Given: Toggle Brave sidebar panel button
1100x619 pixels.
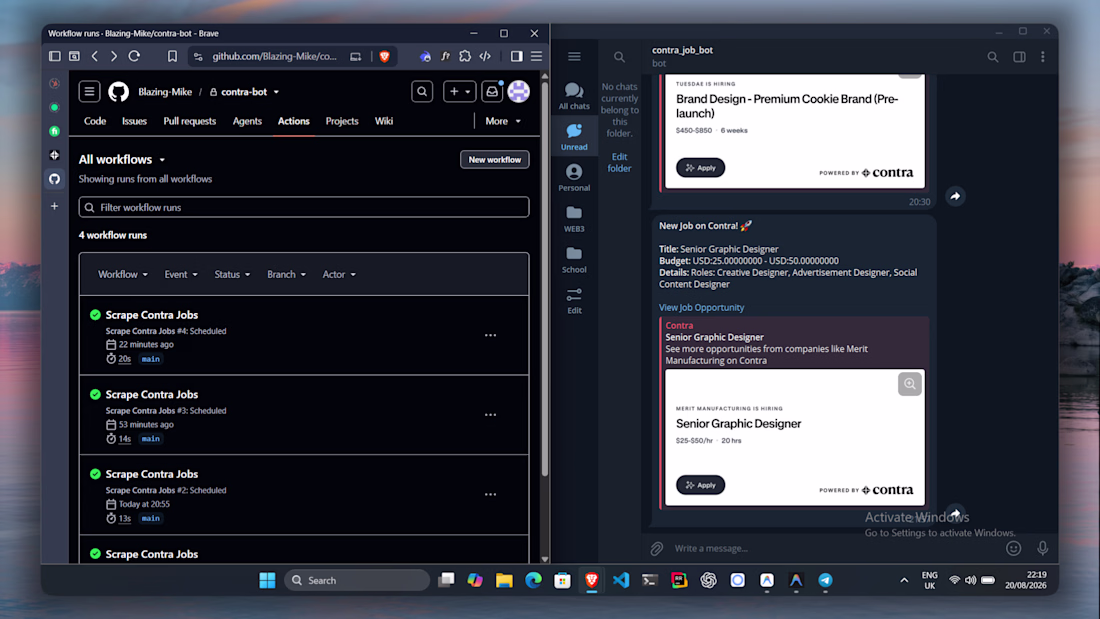Looking at the screenshot, I should click(x=516, y=56).
